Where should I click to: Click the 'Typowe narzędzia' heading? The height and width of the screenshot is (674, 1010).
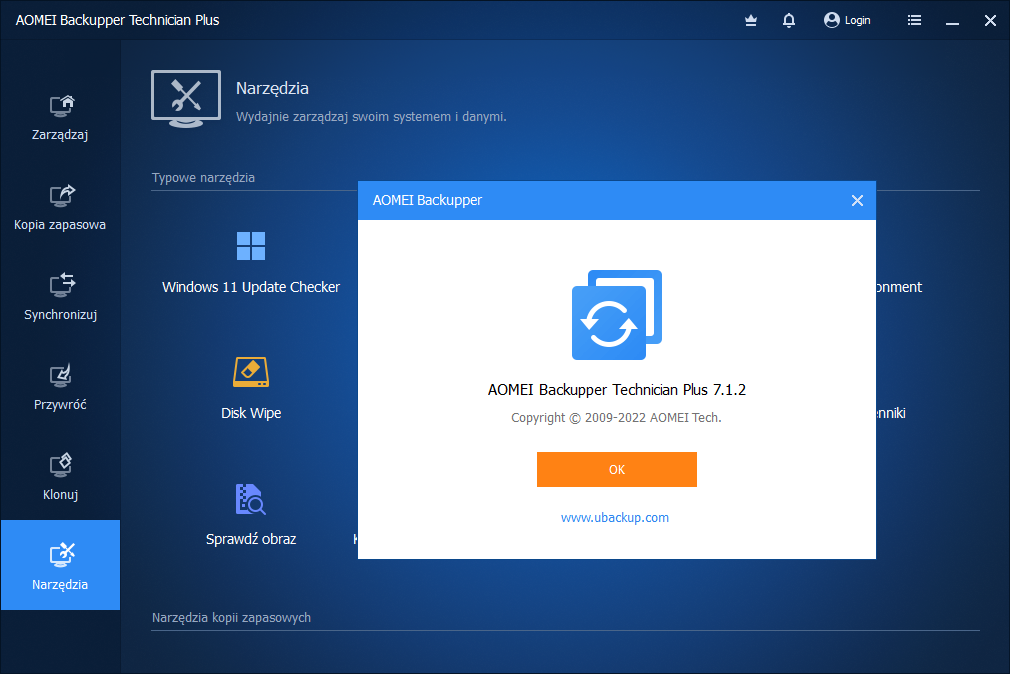point(203,177)
